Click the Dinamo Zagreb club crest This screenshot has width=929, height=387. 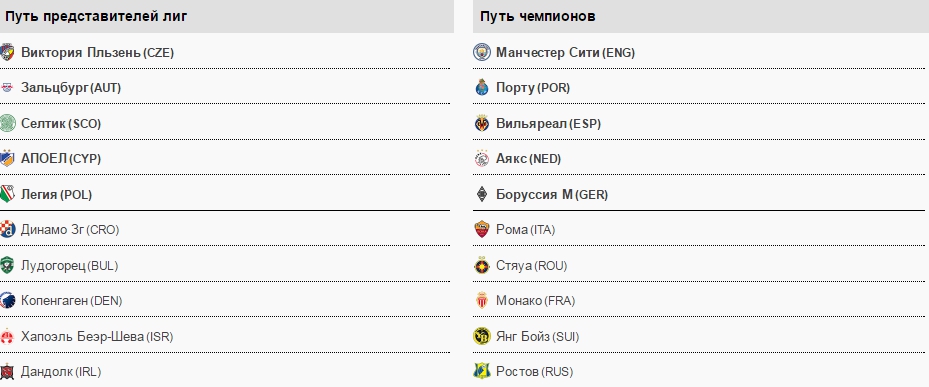[x=7, y=229]
